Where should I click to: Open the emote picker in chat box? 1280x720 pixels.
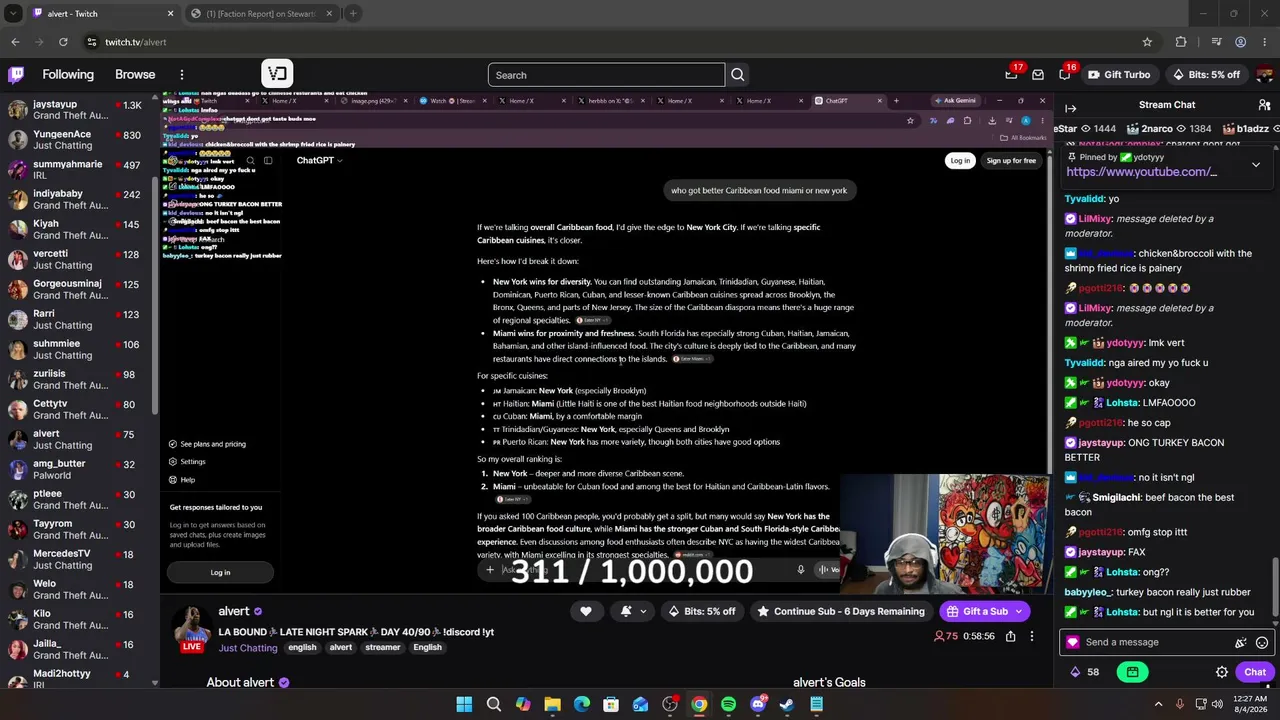click(x=1262, y=643)
